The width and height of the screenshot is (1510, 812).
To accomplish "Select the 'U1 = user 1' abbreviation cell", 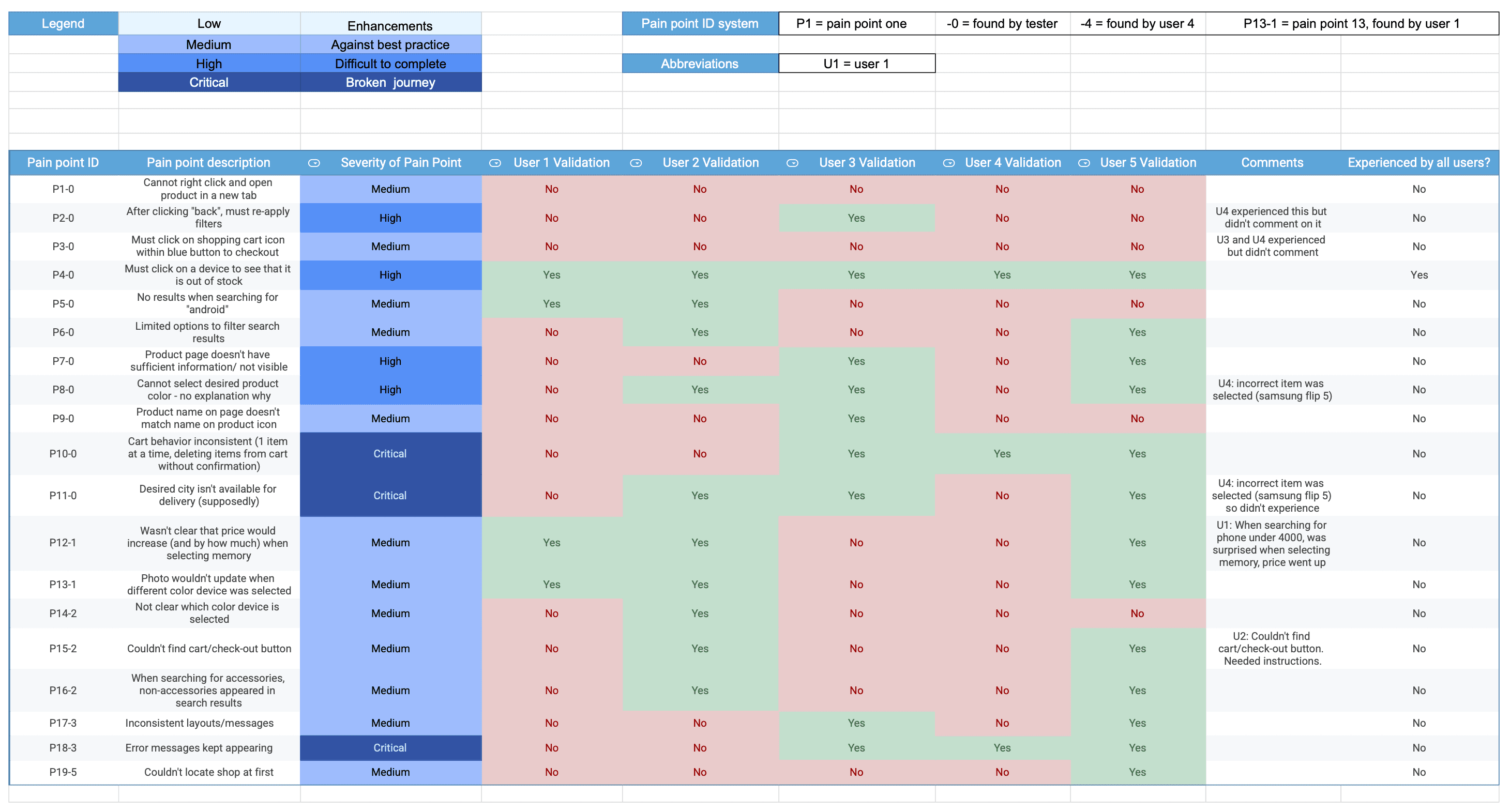I will 856,63.
